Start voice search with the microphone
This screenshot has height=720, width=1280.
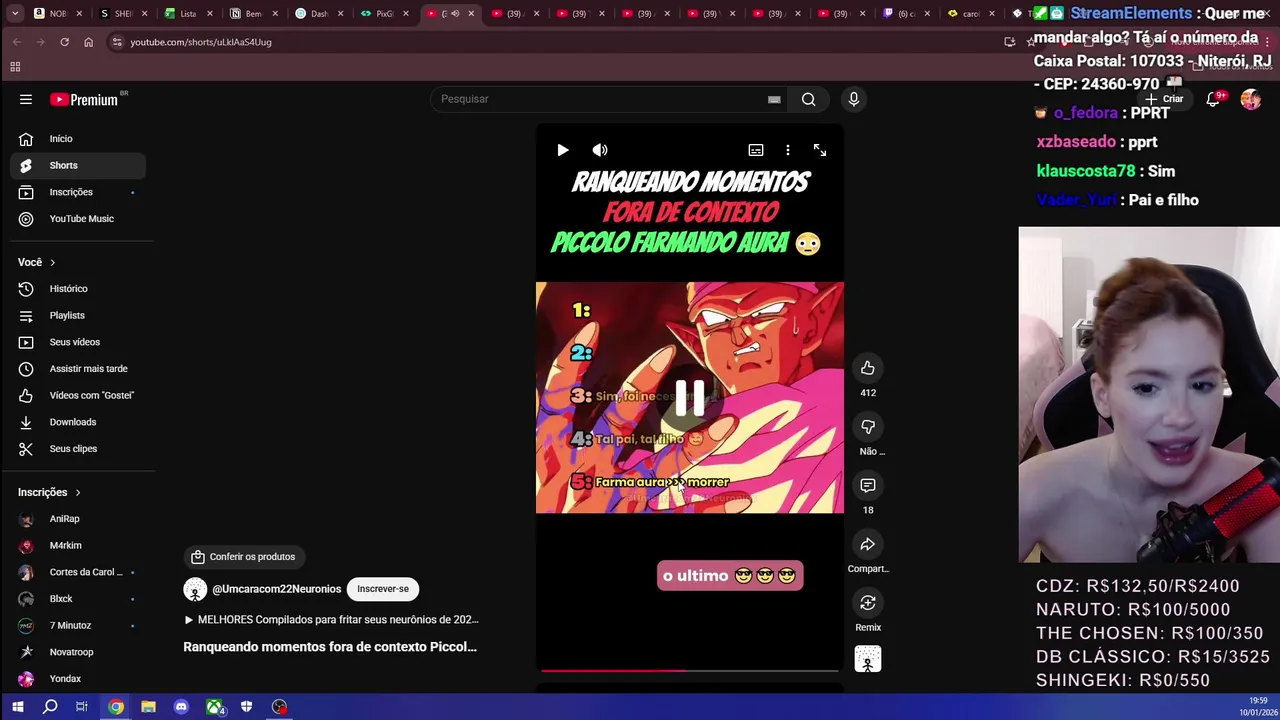(x=853, y=99)
